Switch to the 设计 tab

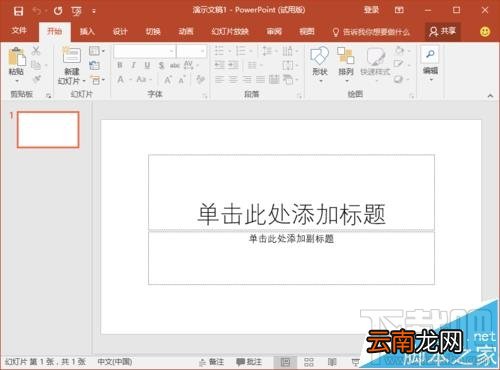tap(120, 31)
